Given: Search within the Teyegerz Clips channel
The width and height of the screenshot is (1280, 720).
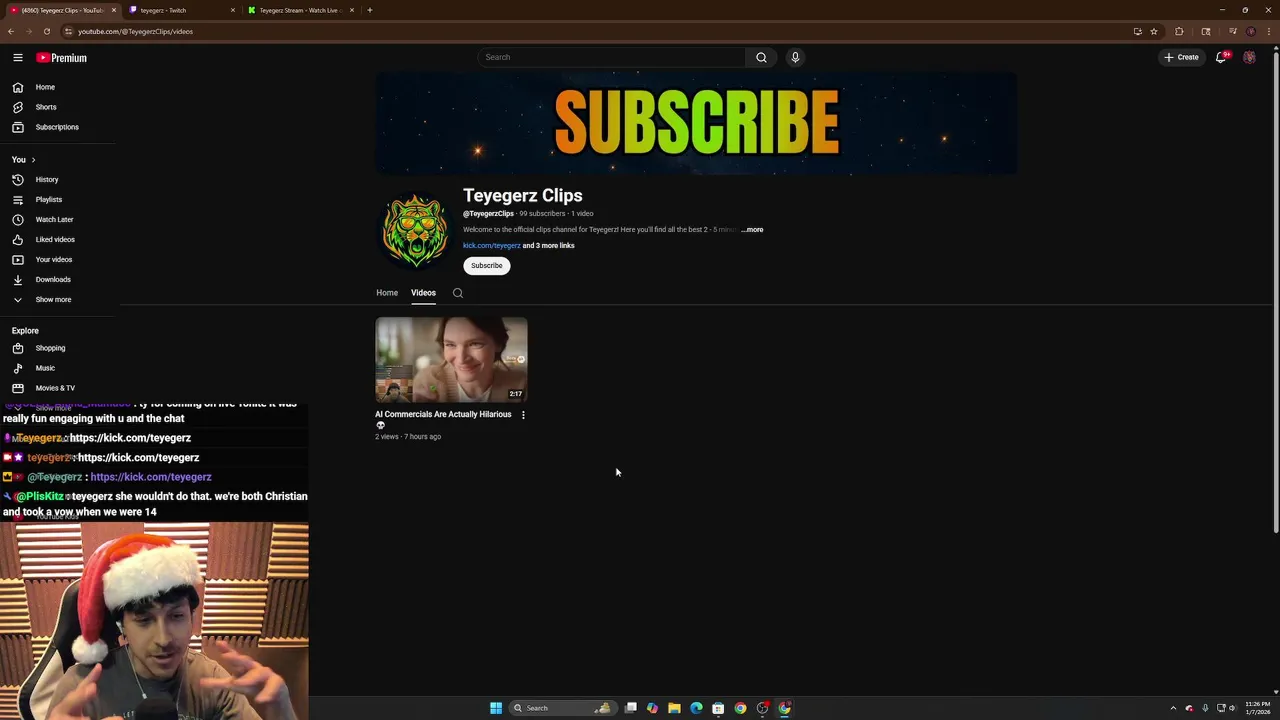Looking at the screenshot, I should point(458,293).
